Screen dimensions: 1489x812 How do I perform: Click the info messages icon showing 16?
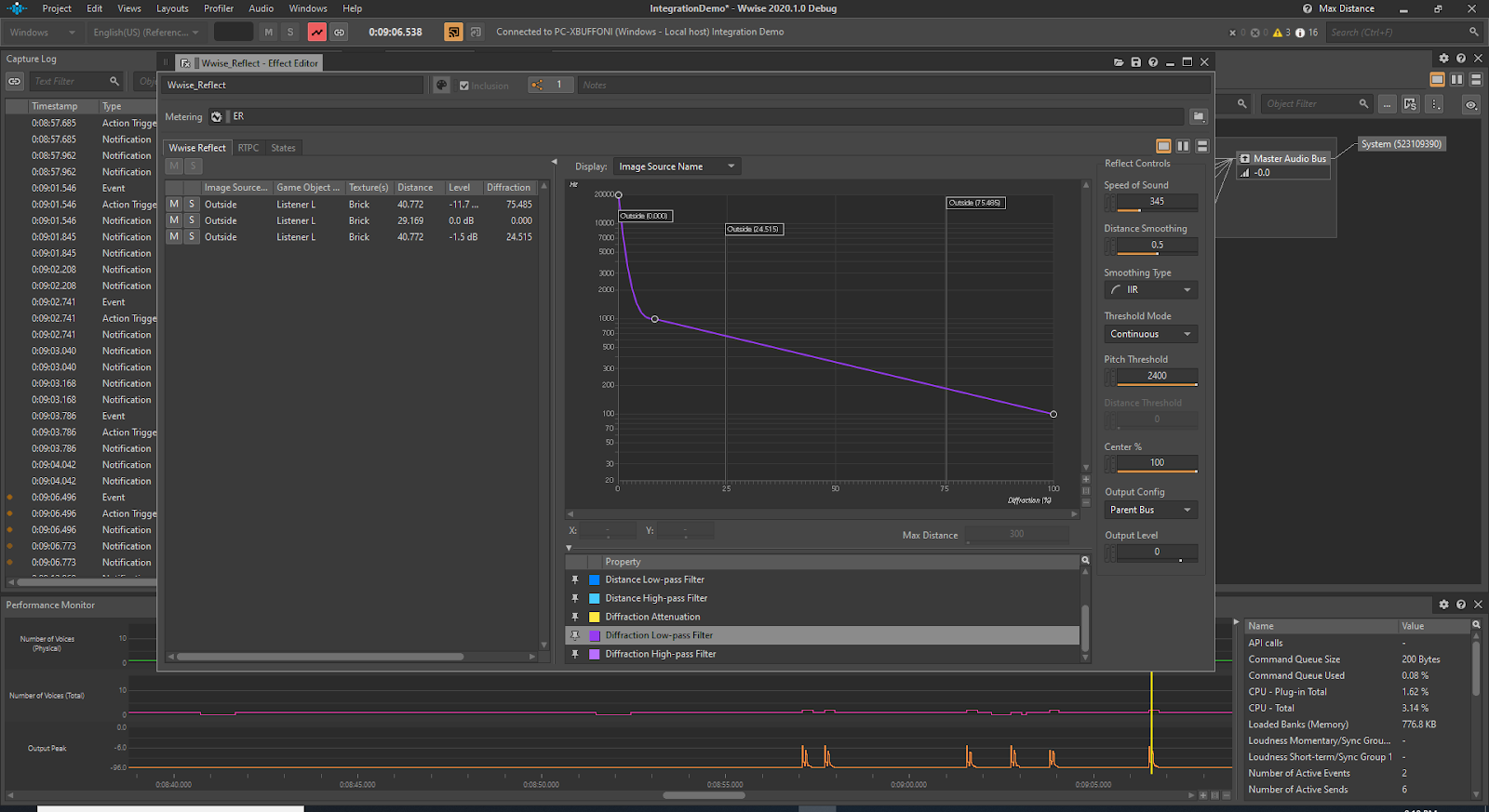click(1307, 33)
